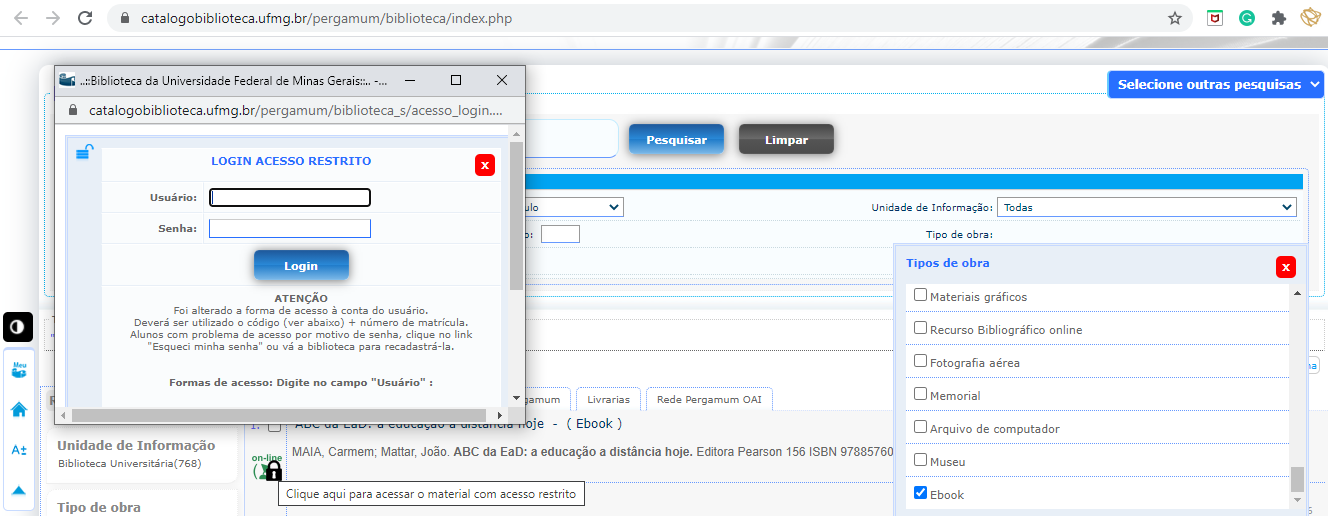The width and height of the screenshot is (1328, 516).
Task: Open the browser Extensions puzzle icon
Action: pyautogui.click(x=1278, y=18)
